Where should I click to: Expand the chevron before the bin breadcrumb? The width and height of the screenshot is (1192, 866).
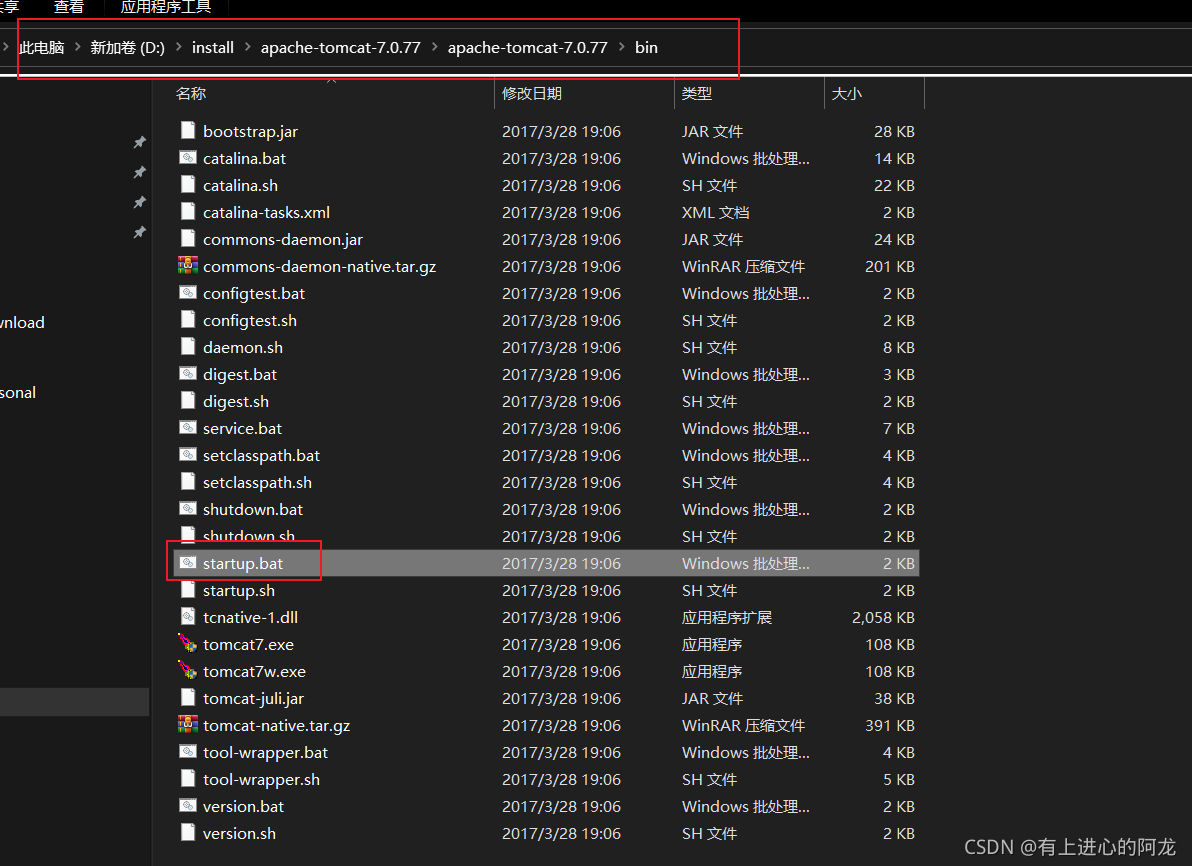(621, 47)
